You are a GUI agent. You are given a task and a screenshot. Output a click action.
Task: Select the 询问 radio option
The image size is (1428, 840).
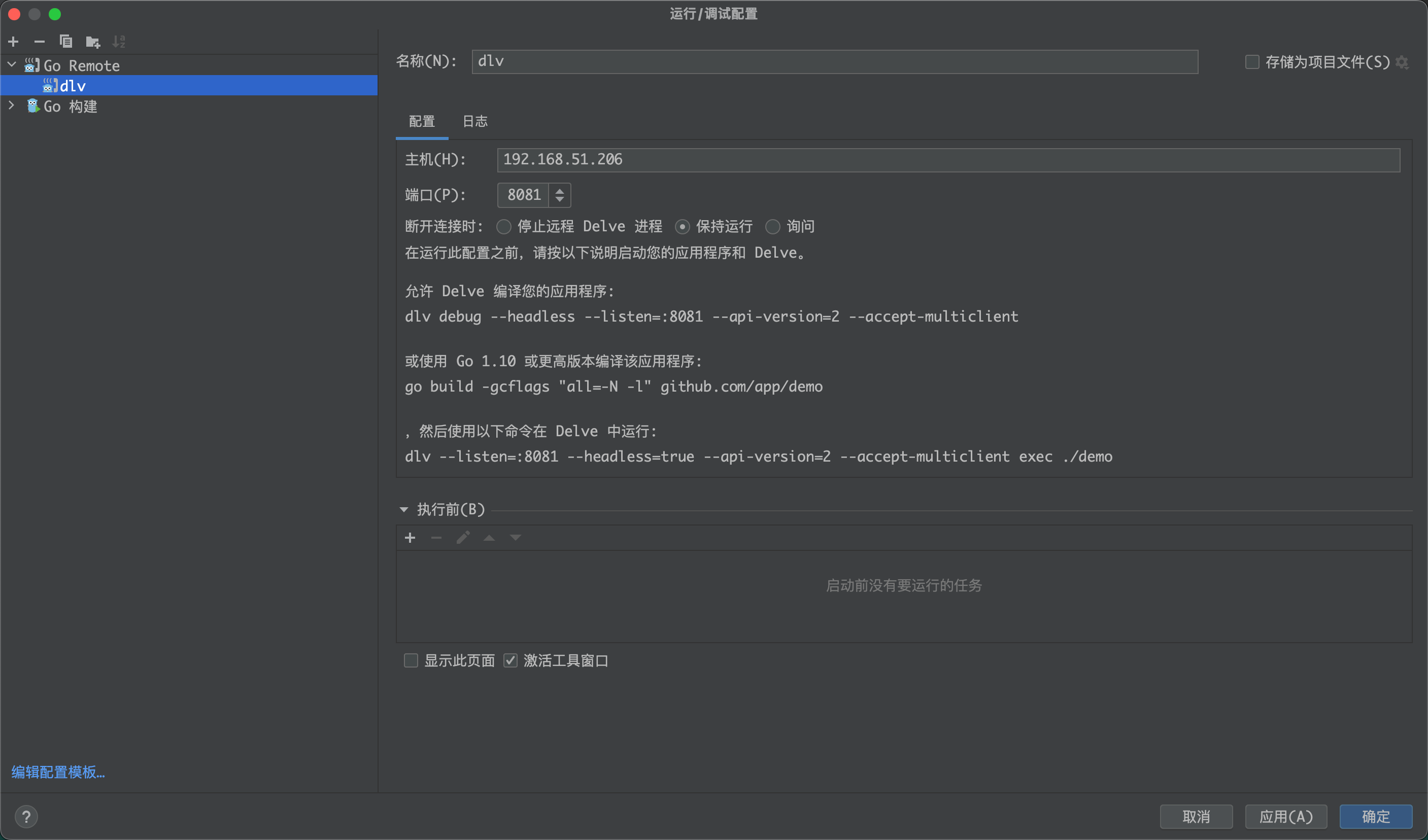pyautogui.click(x=772, y=227)
